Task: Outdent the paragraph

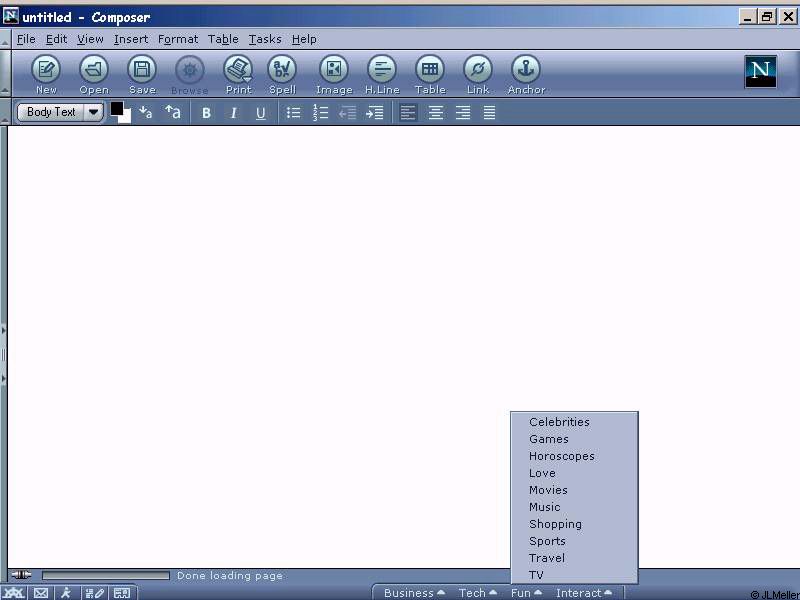Action: pos(347,112)
